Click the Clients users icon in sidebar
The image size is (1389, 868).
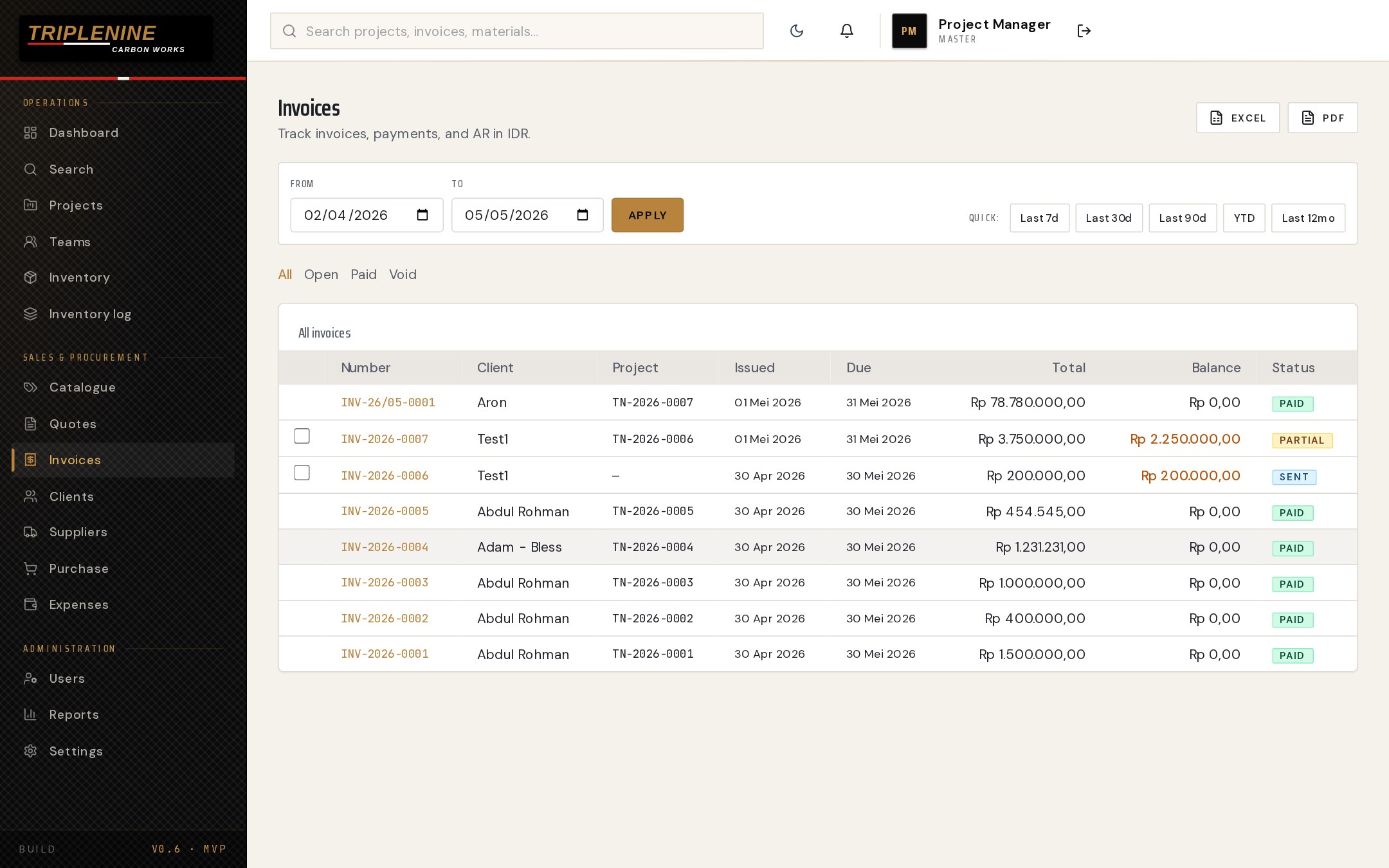30,496
